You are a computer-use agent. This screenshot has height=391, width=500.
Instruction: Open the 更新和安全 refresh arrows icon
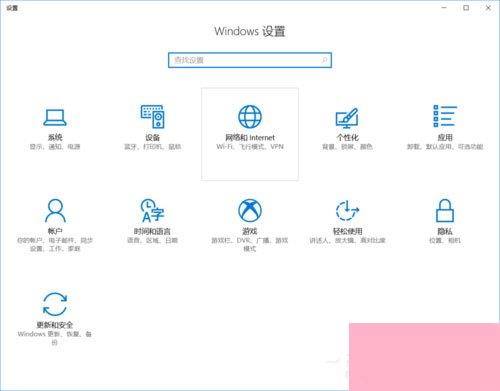55,304
